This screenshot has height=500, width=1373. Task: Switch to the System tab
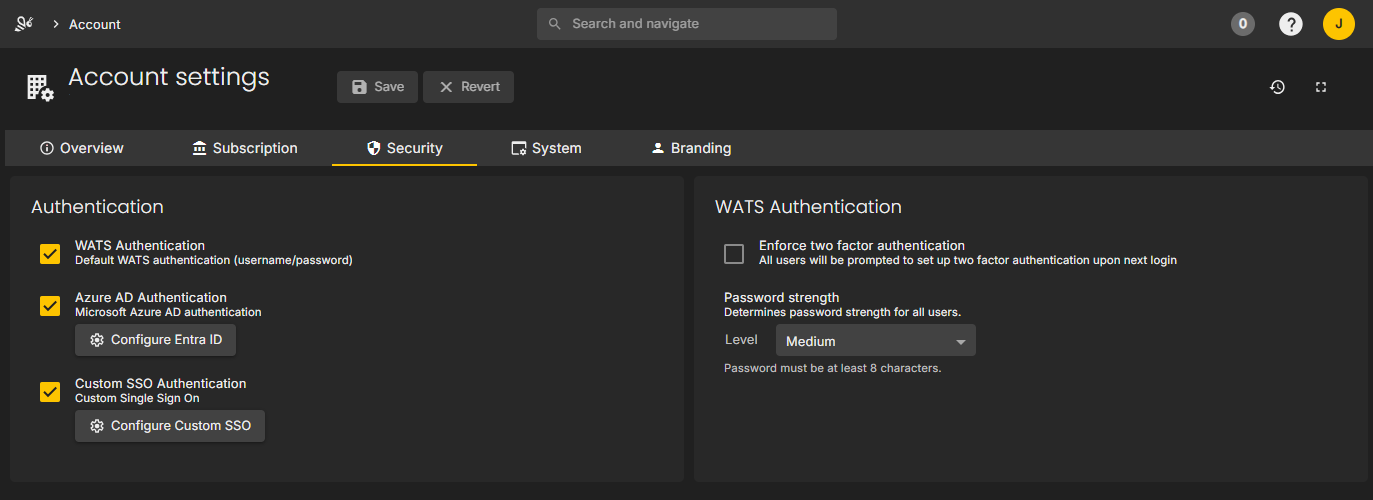click(x=546, y=148)
